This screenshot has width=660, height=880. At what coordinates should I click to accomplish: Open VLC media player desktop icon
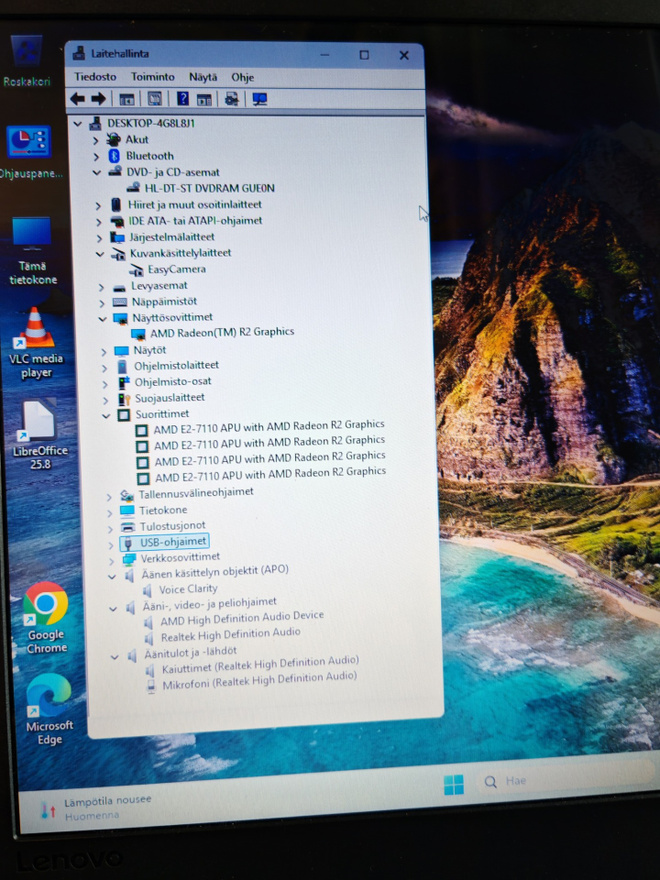[35, 343]
